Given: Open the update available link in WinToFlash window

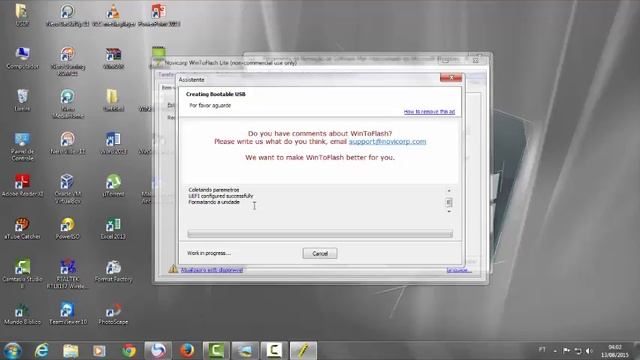Looking at the screenshot, I should 211,270.
